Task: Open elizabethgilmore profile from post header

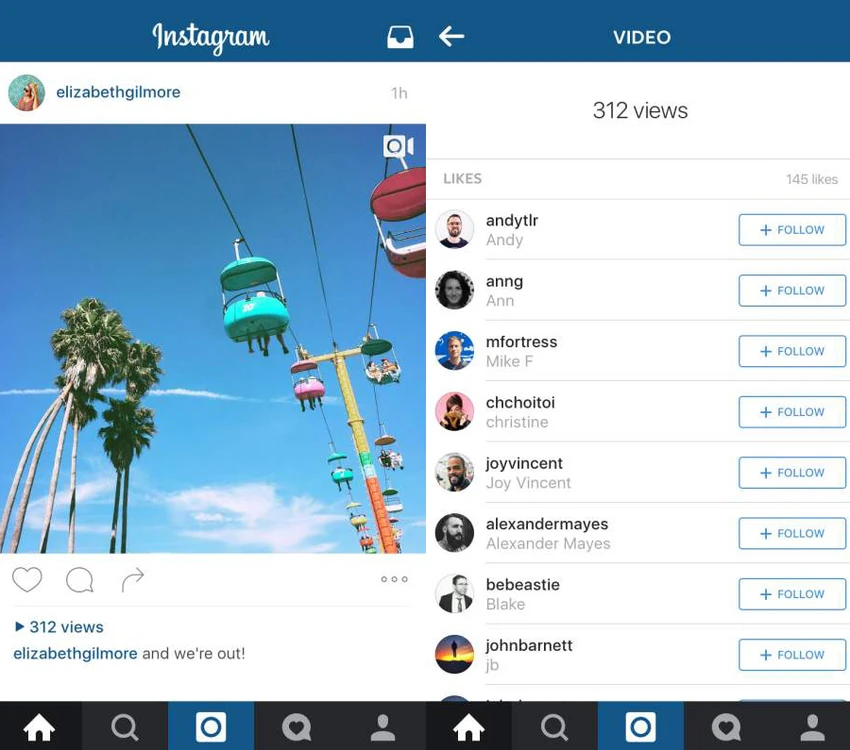Action: click(118, 92)
